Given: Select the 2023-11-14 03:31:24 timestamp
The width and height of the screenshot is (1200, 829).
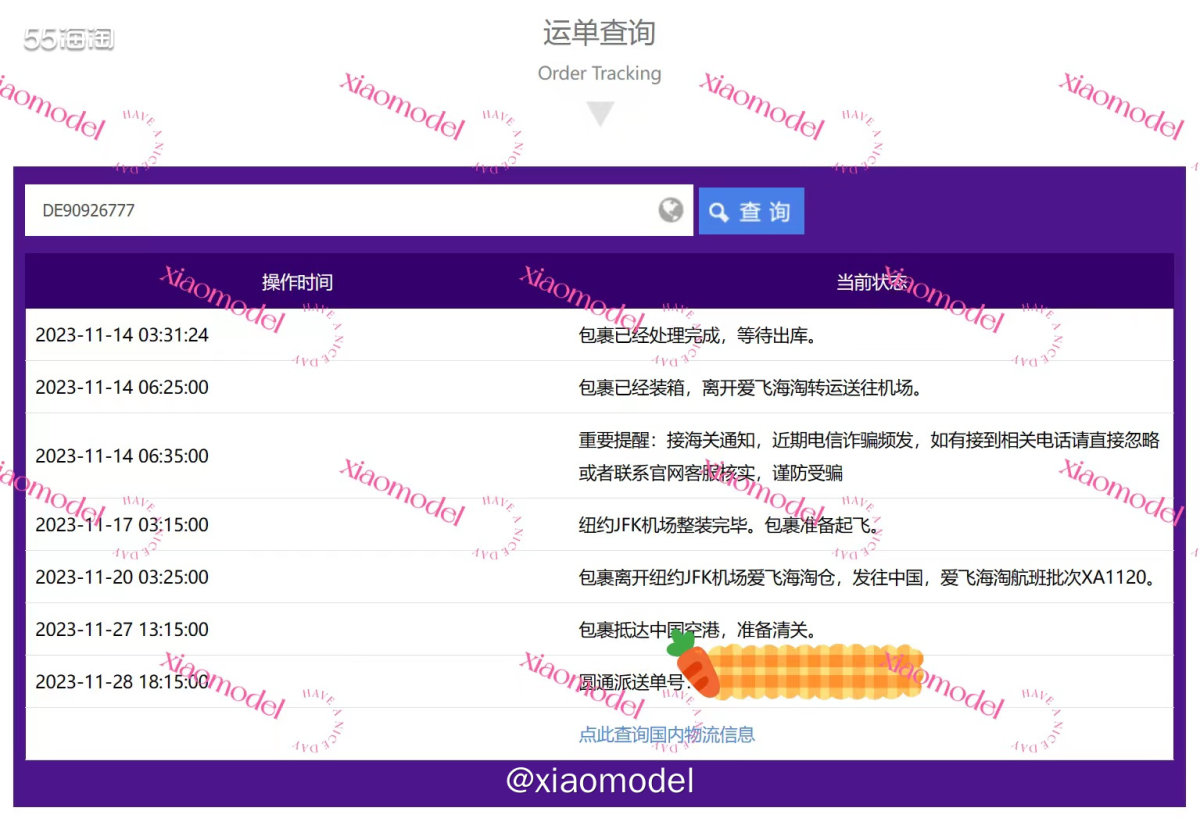Looking at the screenshot, I should tap(122, 335).
